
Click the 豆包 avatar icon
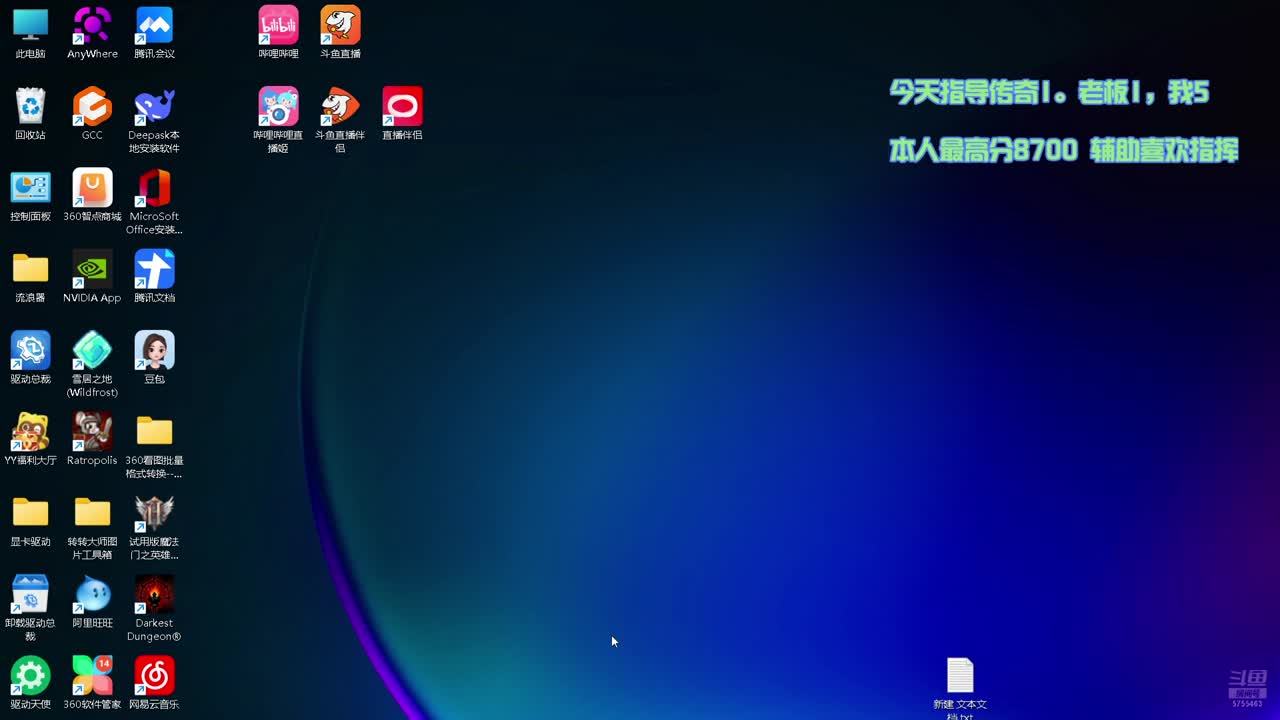coord(154,351)
